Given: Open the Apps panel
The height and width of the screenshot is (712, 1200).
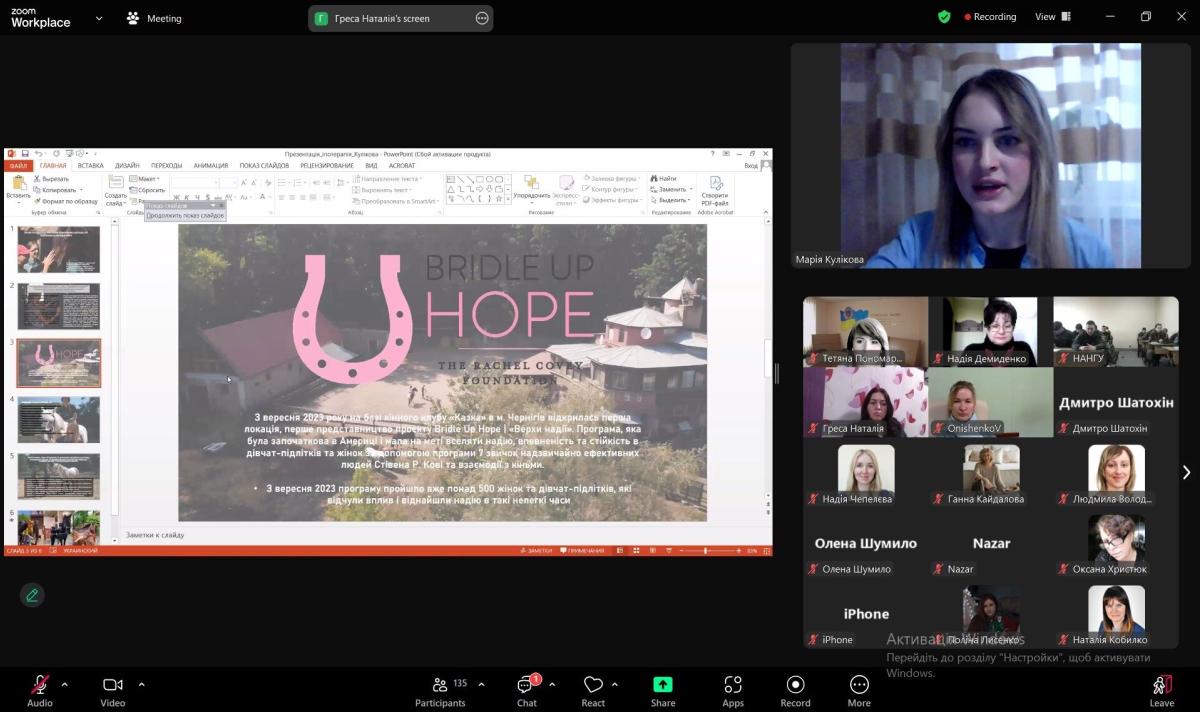Looking at the screenshot, I should 733,690.
